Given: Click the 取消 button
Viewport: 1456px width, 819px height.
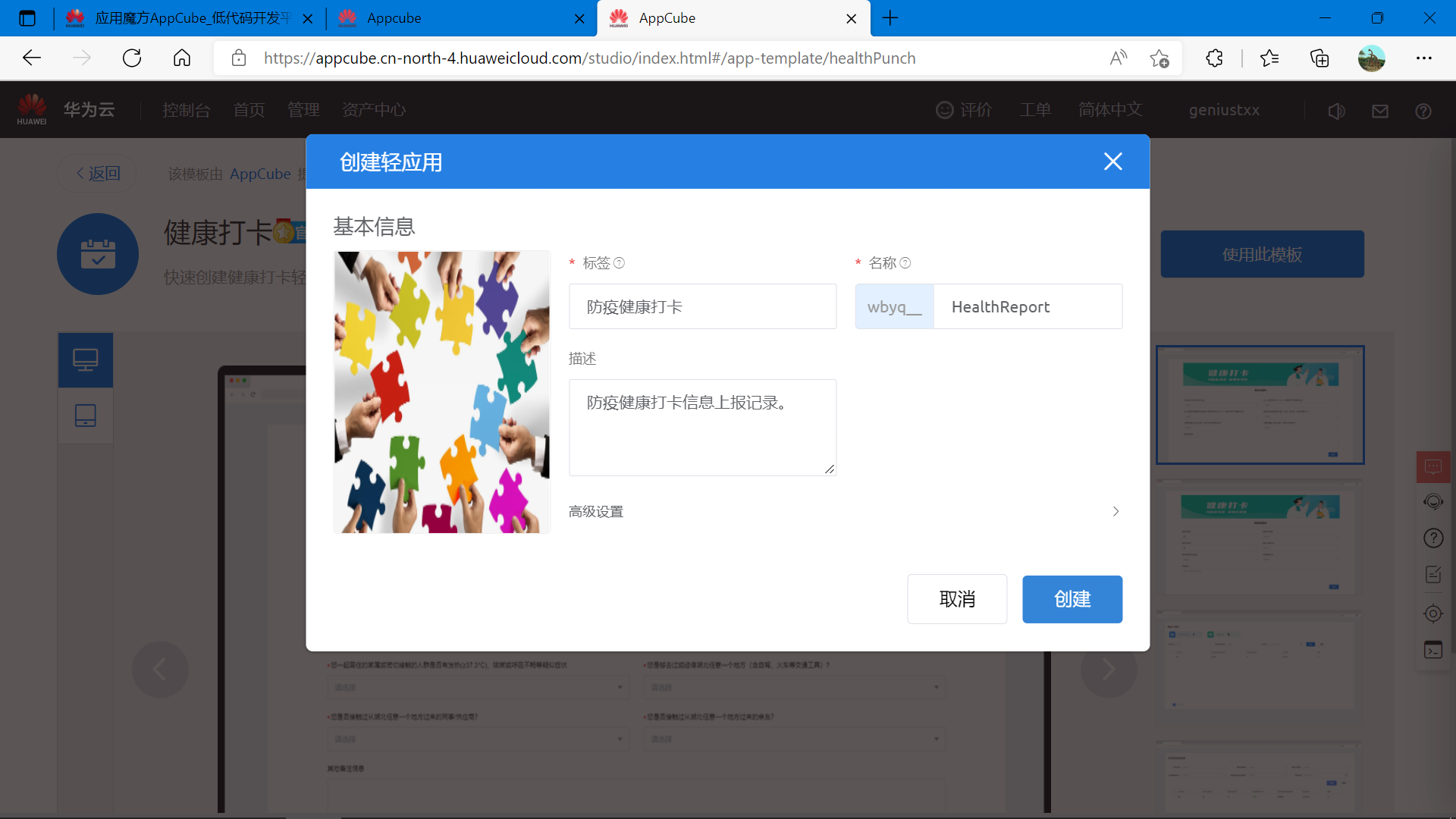Looking at the screenshot, I should (x=957, y=599).
